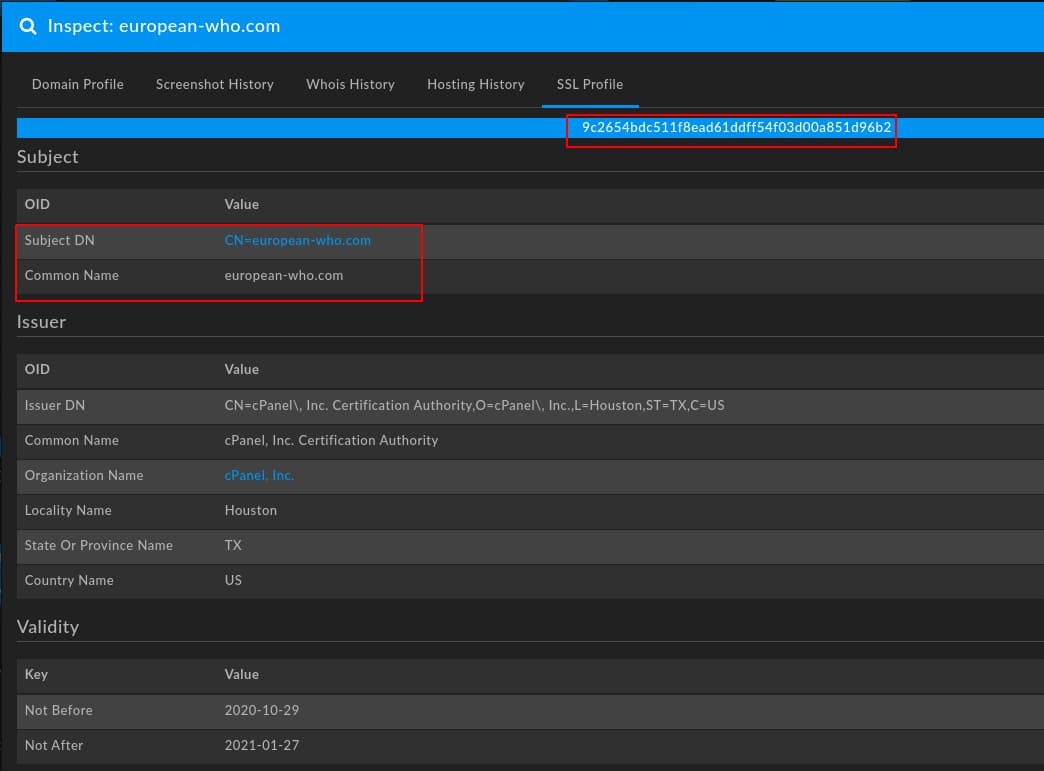This screenshot has width=1044, height=771.
Task: Select the US country value
Action: pyautogui.click(x=233, y=581)
